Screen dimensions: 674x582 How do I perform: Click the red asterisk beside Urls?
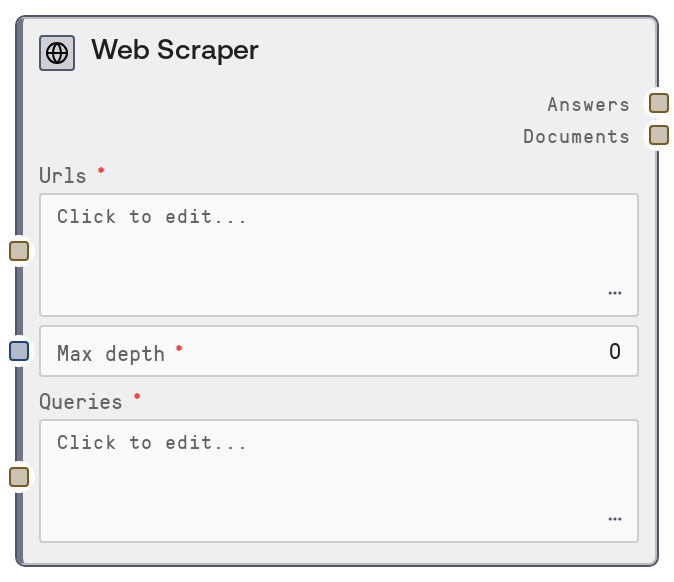click(x=100, y=172)
